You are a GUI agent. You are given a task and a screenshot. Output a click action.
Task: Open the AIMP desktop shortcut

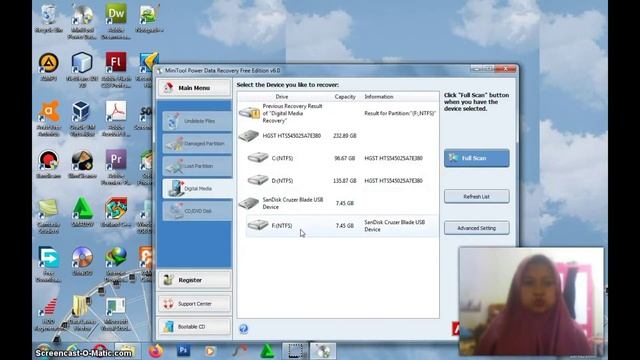(x=49, y=67)
